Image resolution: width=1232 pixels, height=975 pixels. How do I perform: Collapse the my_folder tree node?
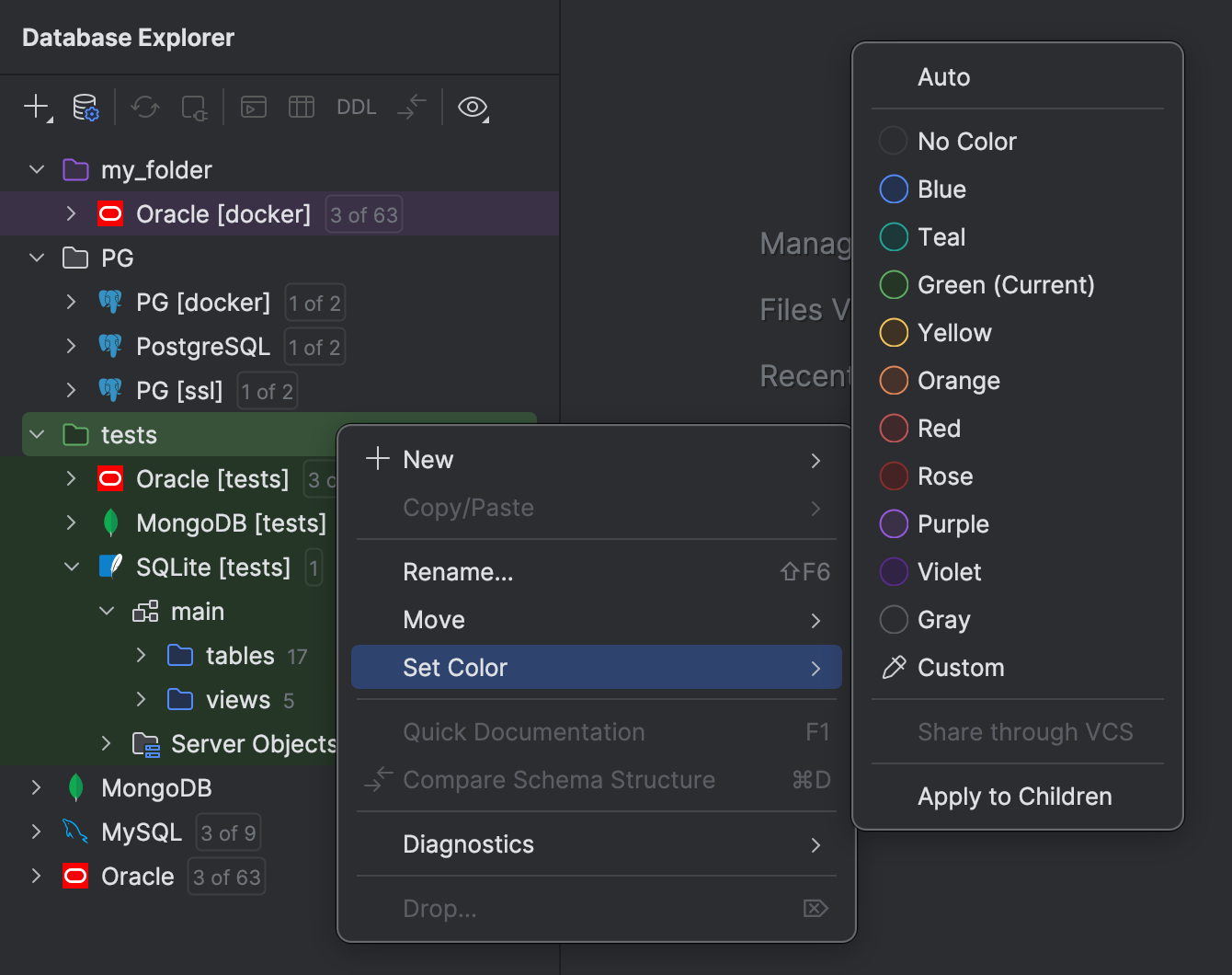[x=37, y=170]
